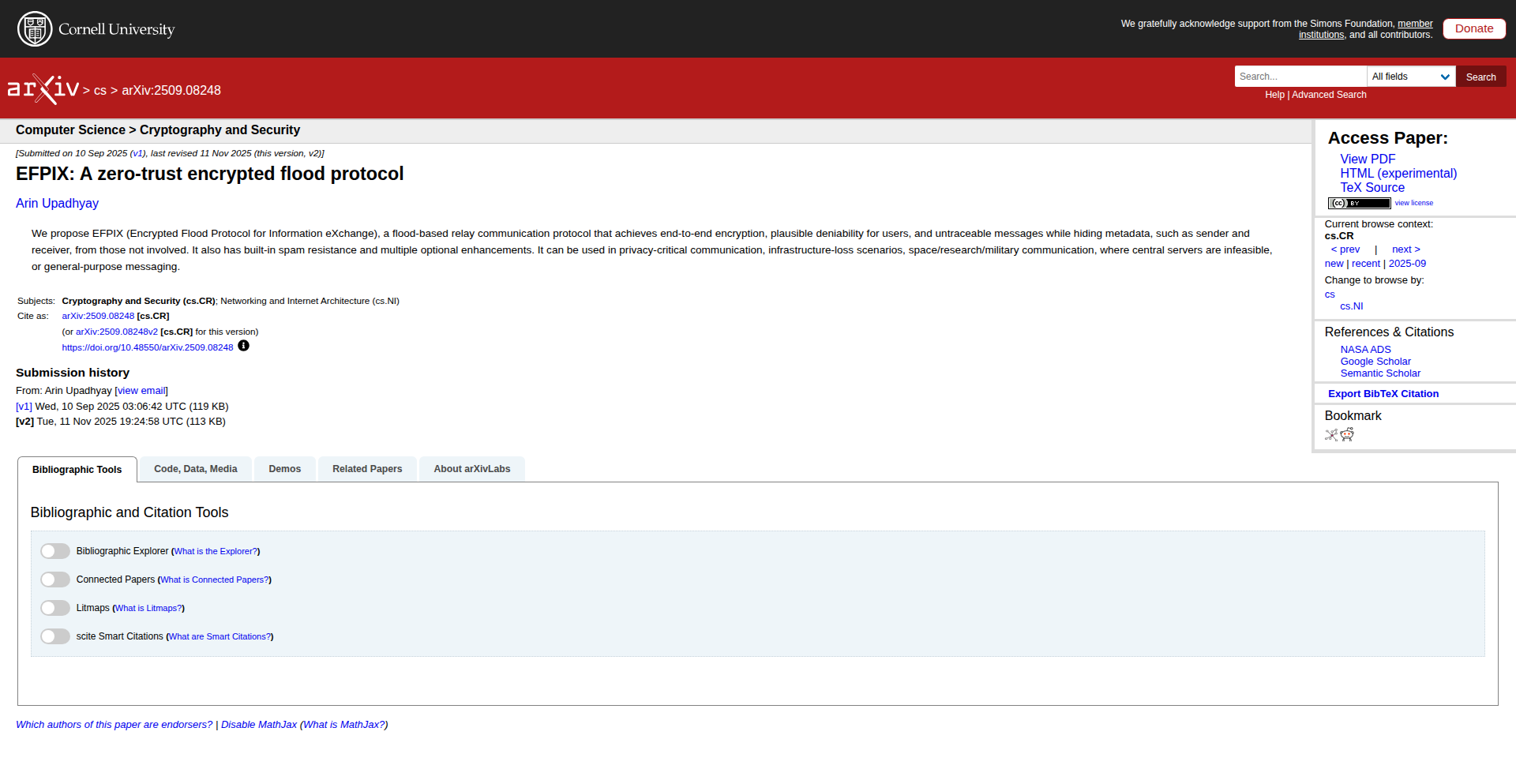The height and width of the screenshot is (784, 1516).
Task: Select the About arXivLabs tab
Action: pos(471,469)
